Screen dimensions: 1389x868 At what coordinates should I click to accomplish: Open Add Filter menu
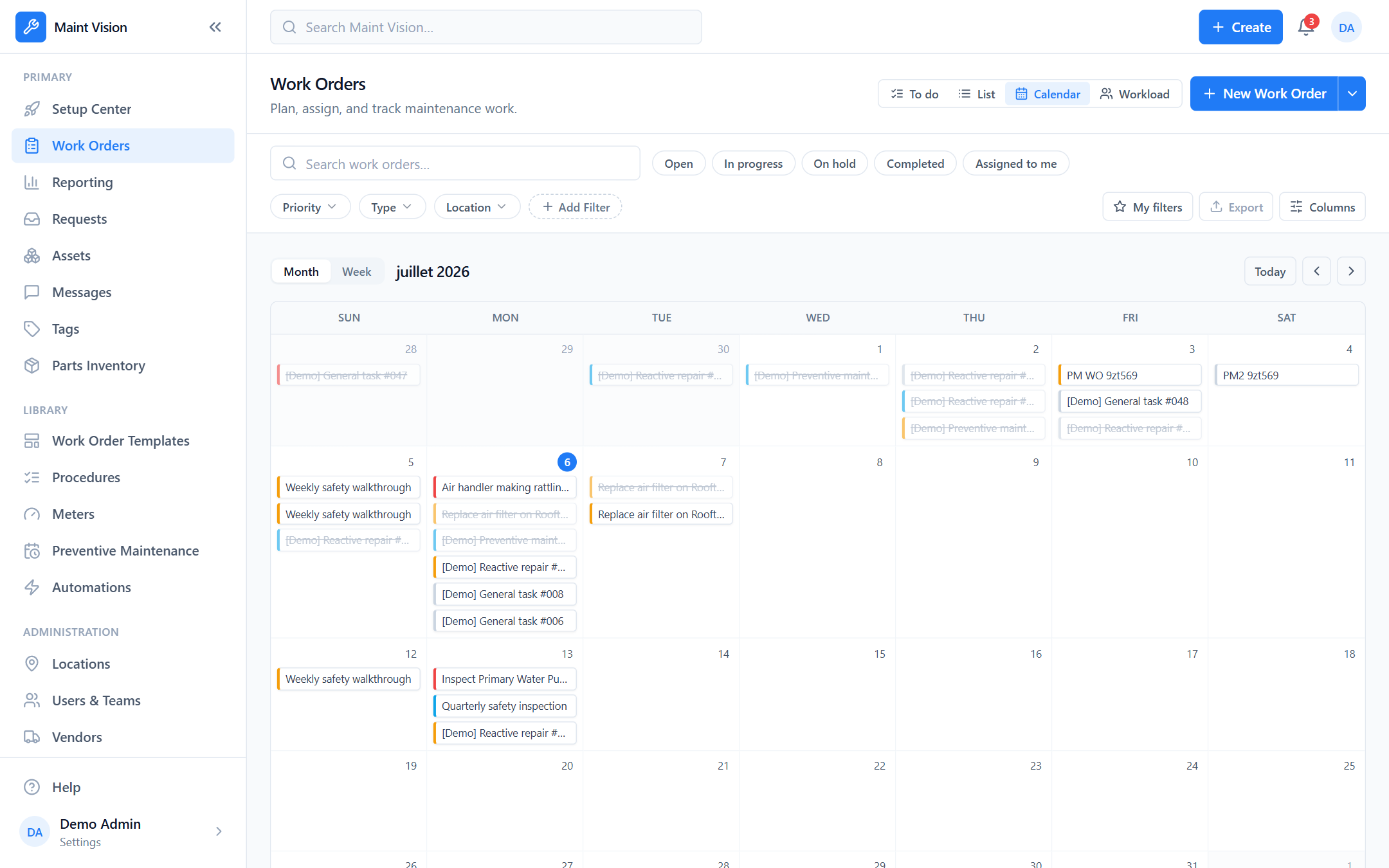pos(576,207)
